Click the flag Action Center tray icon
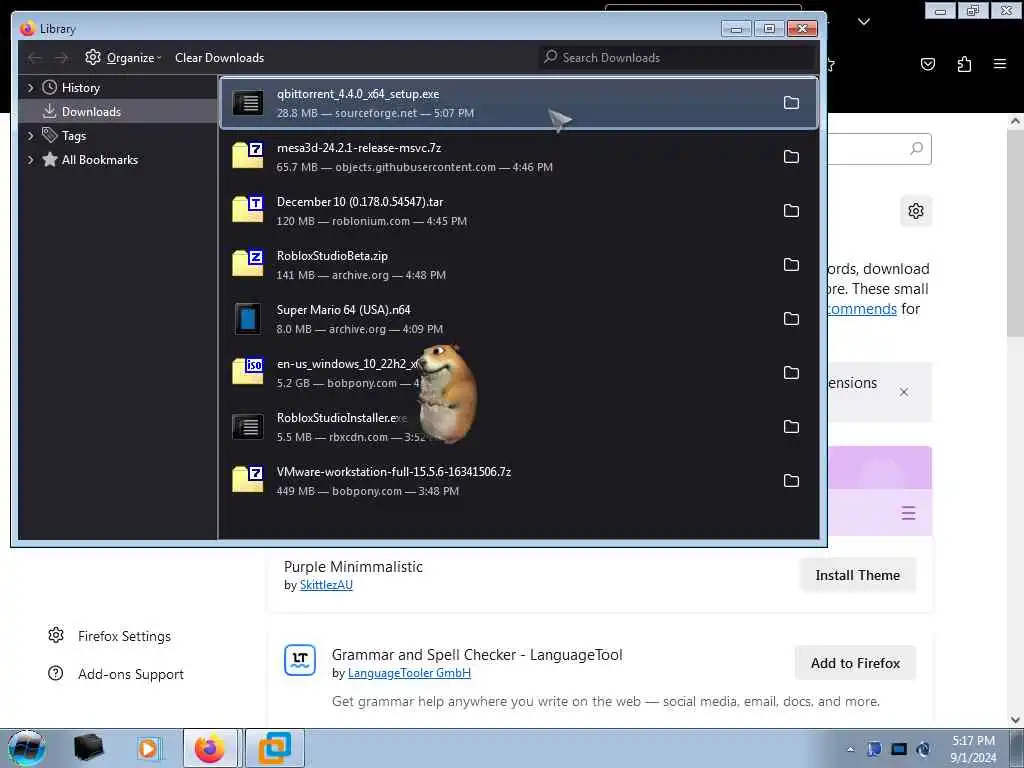This screenshot has width=1024, height=768. pyautogui.click(x=874, y=749)
